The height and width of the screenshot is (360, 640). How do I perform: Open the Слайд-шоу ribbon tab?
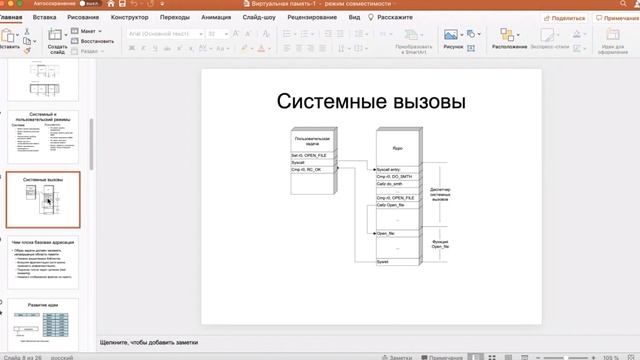click(259, 18)
